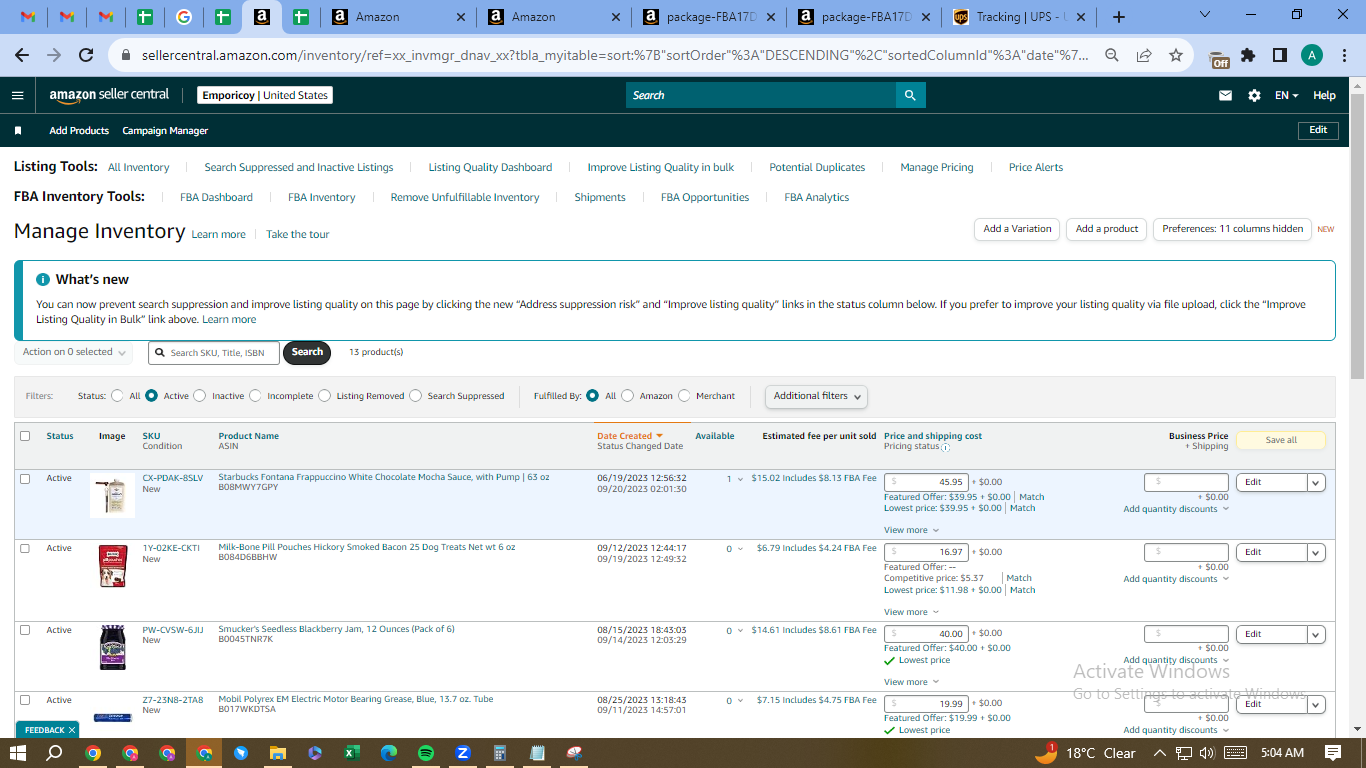Open Calculator from the taskbar
Viewport: 1366px width, 768px height.
pyautogui.click(x=500, y=753)
